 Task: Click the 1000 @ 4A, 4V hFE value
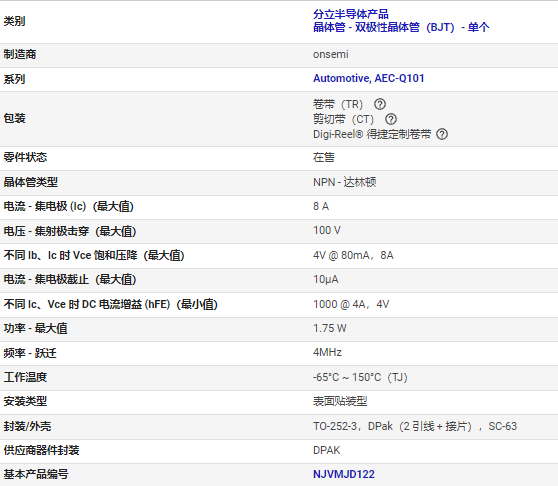351,305
